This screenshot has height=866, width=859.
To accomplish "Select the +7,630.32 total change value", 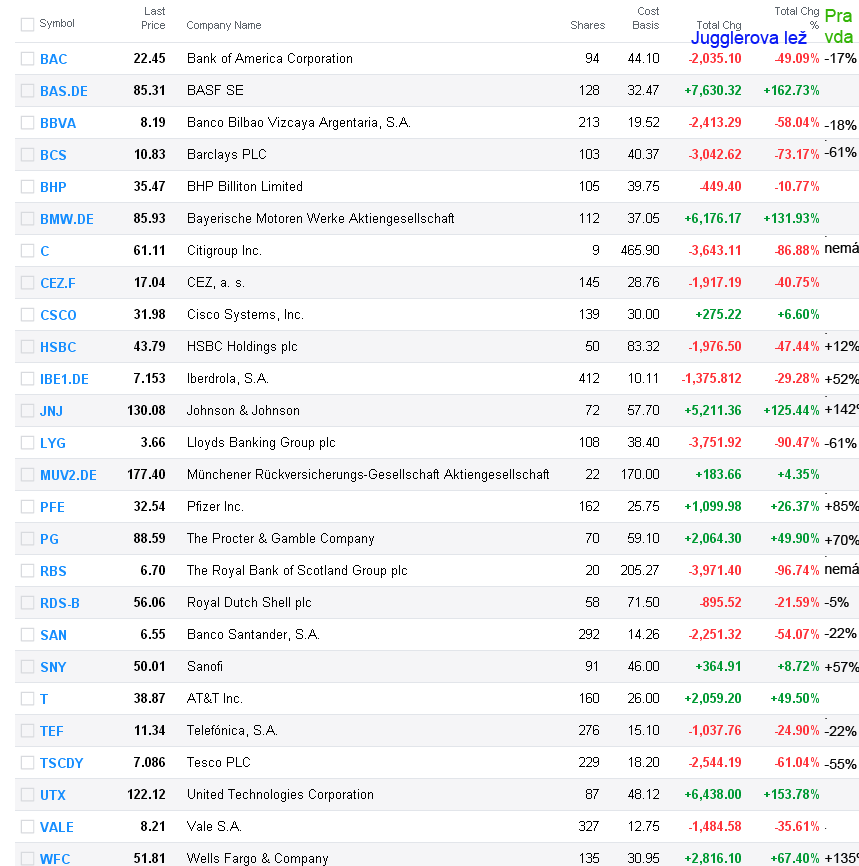I will coord(713,91).
